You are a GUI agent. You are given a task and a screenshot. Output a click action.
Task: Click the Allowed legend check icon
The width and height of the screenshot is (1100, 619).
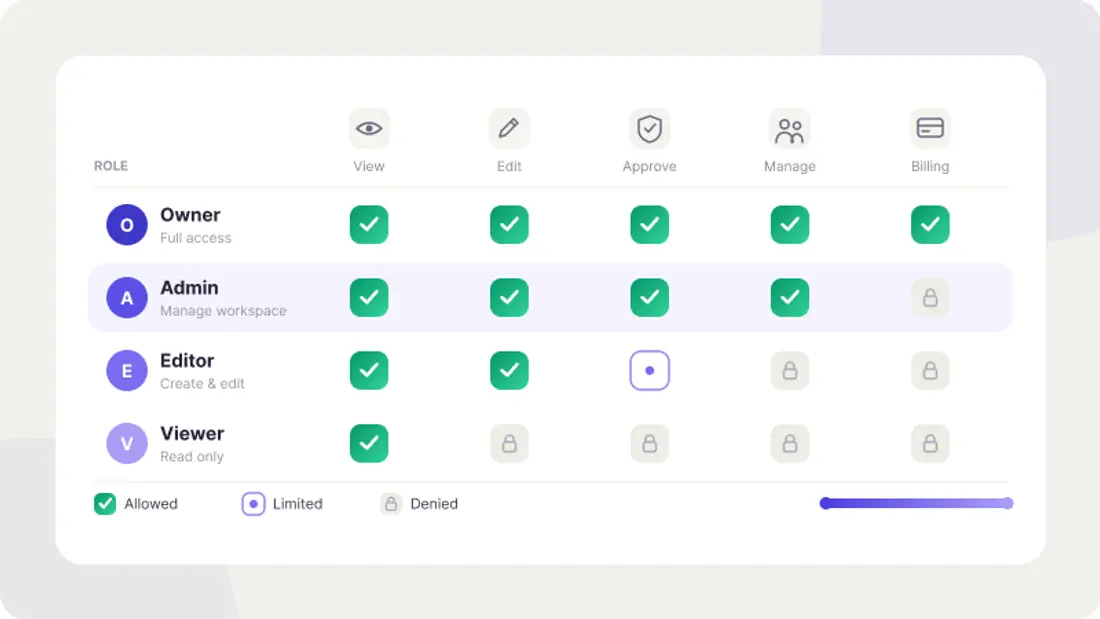[105, 504]
